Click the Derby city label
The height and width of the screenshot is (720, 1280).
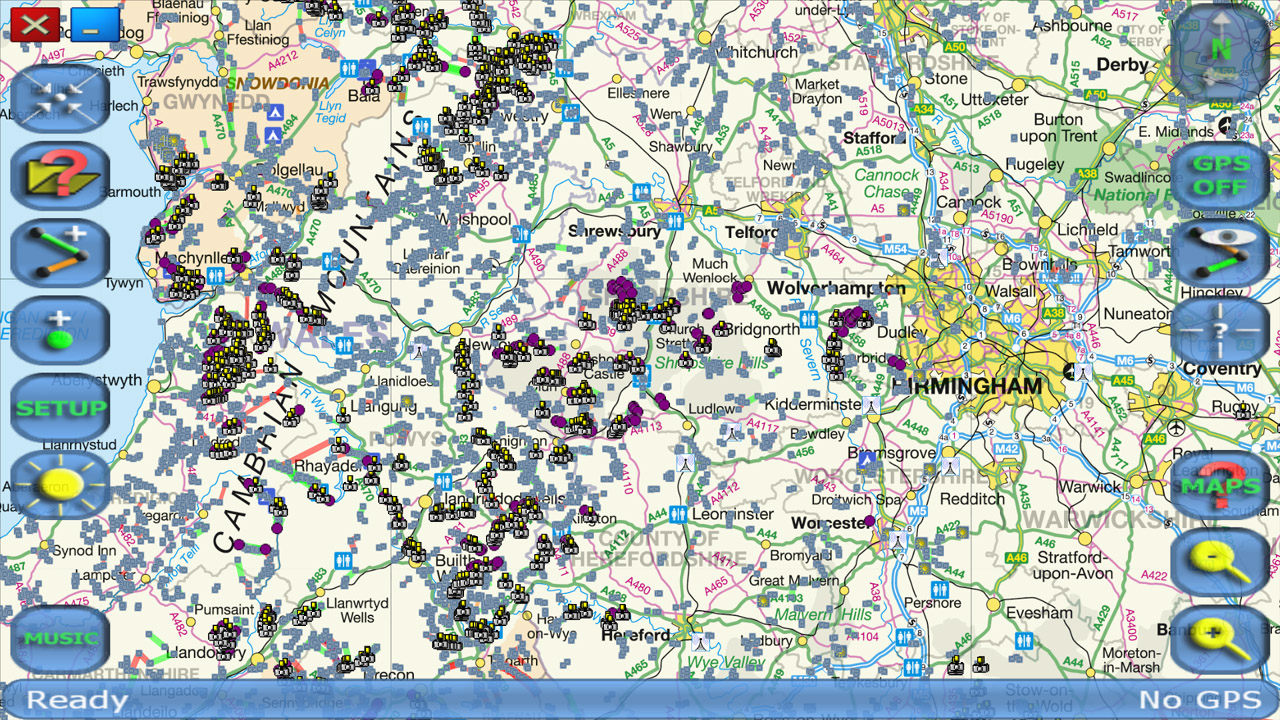[x=1123, y=64]
